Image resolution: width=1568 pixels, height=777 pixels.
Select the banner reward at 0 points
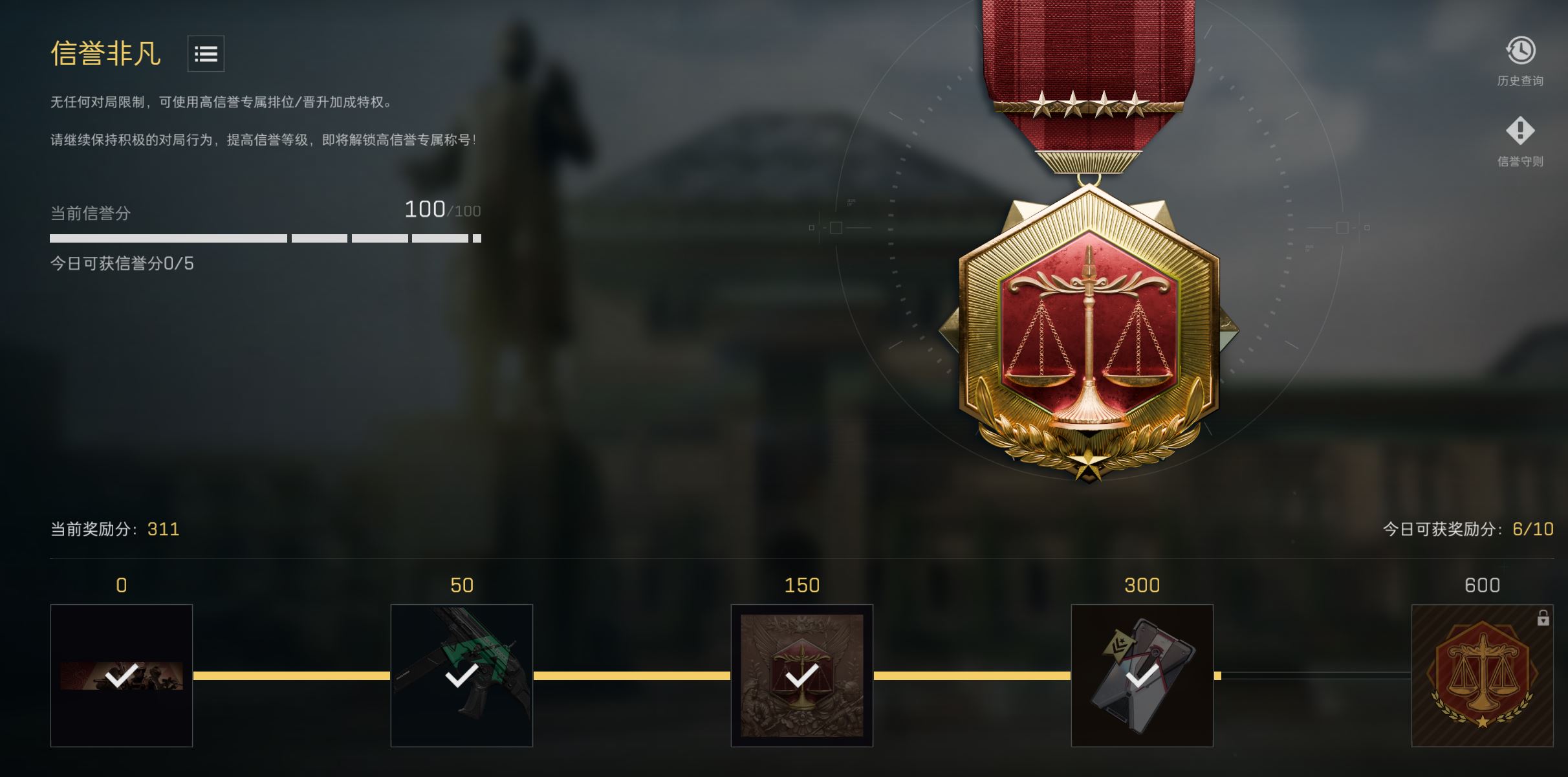click(x=122, y=675)
